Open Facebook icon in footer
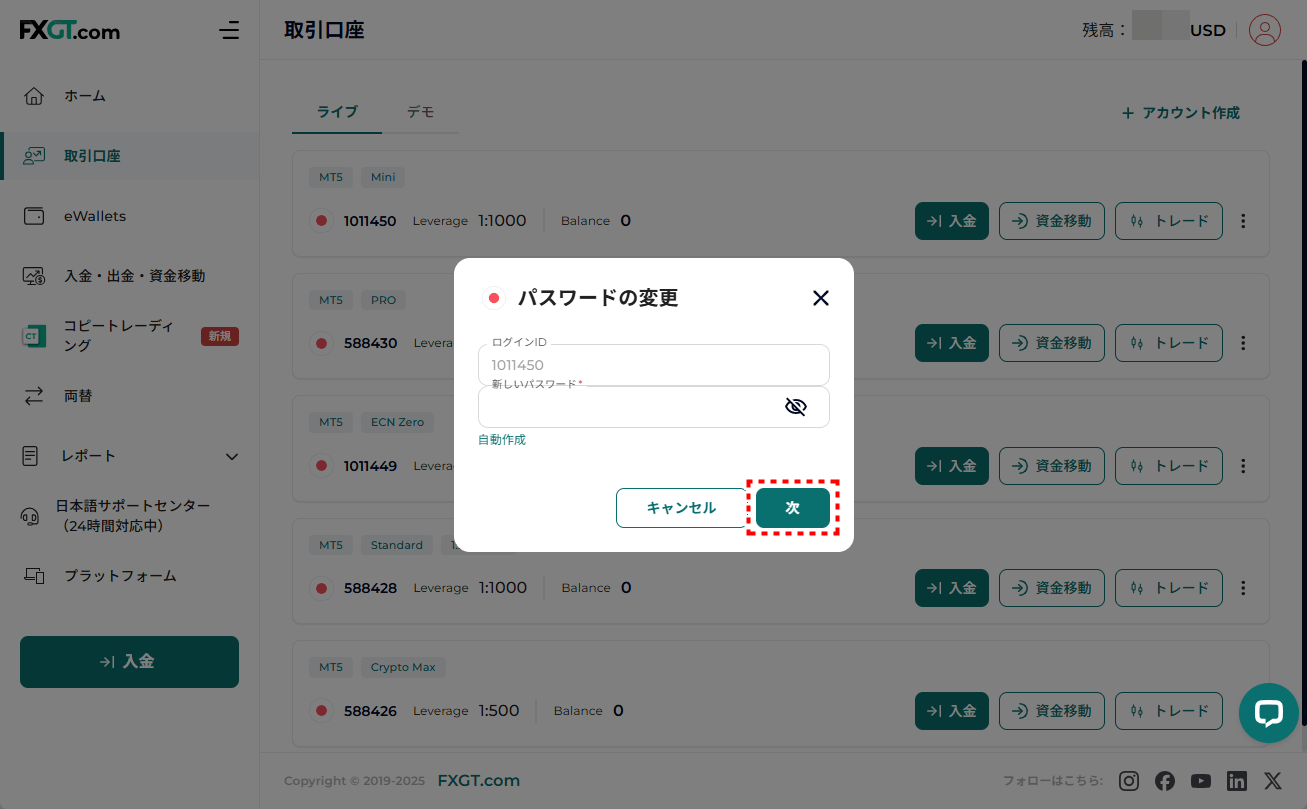Screen dimensions: 1307x809 1165,781
